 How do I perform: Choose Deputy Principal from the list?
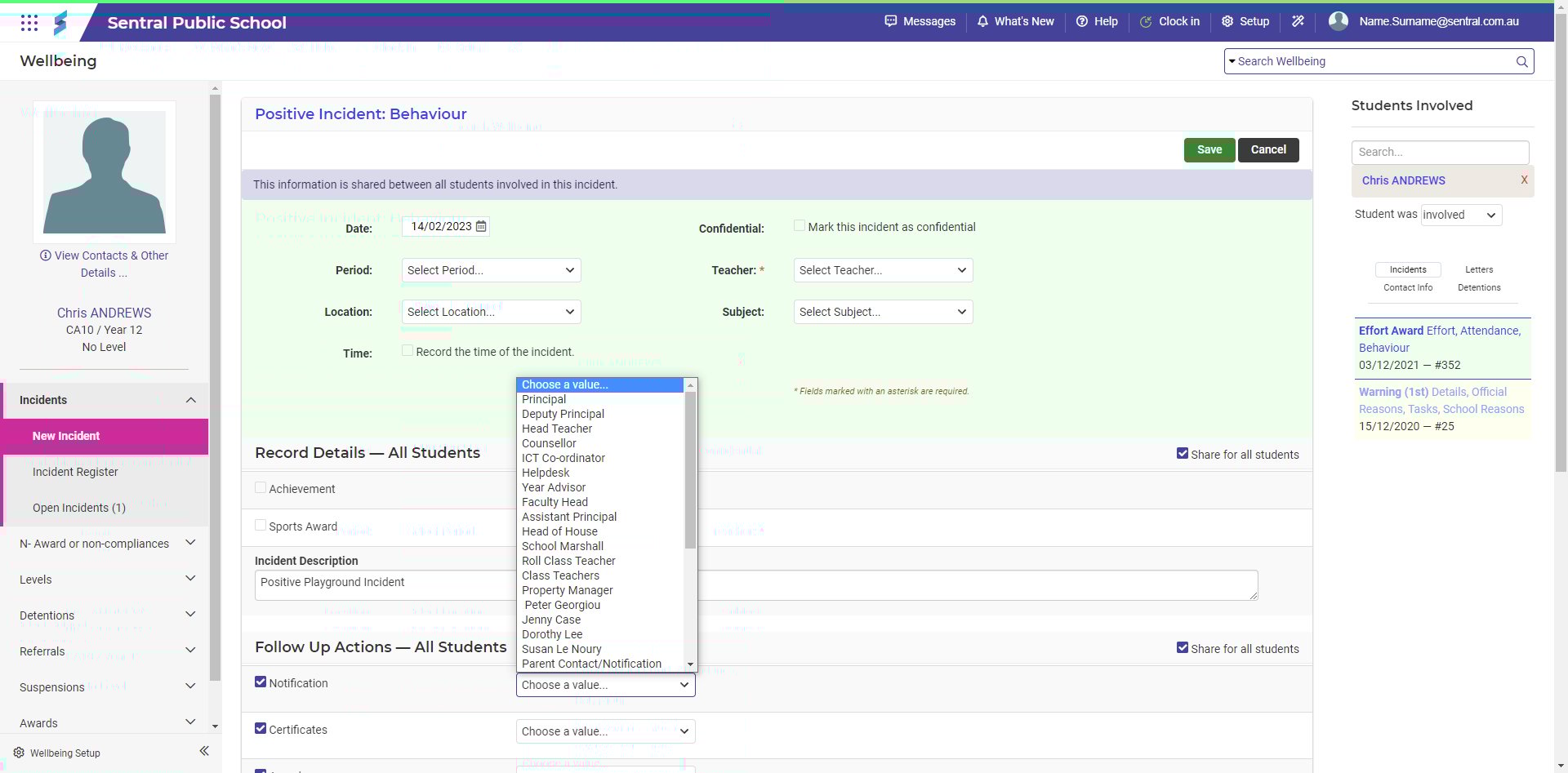tap(563, 414)
